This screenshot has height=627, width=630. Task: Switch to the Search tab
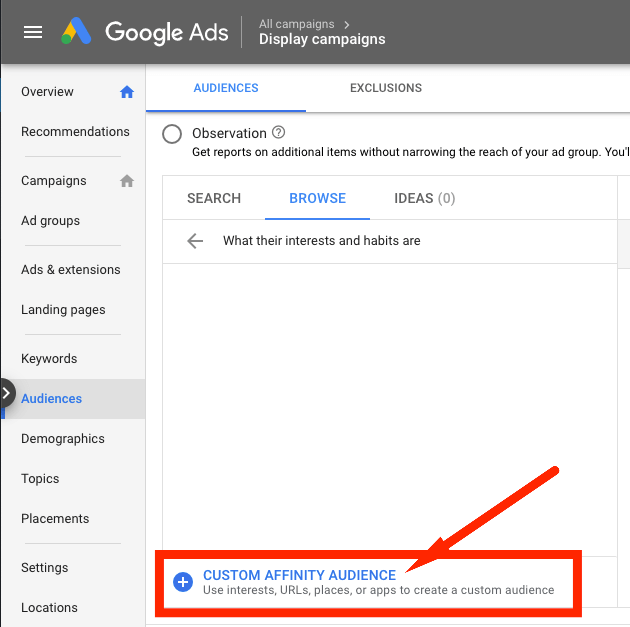pyautogui.click(x=214, y=198)
